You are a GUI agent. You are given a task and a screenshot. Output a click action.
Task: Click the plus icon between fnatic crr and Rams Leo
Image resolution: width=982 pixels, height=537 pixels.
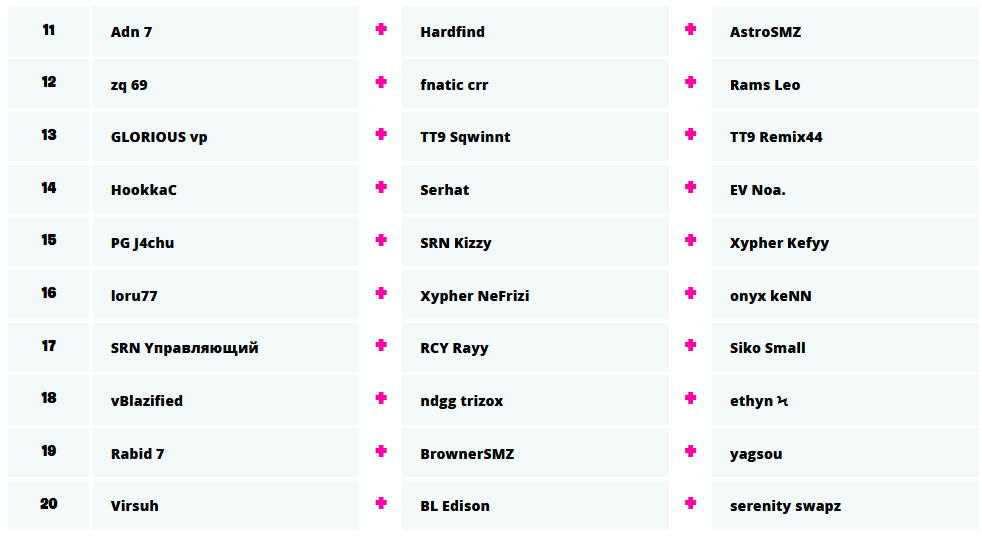690,83
